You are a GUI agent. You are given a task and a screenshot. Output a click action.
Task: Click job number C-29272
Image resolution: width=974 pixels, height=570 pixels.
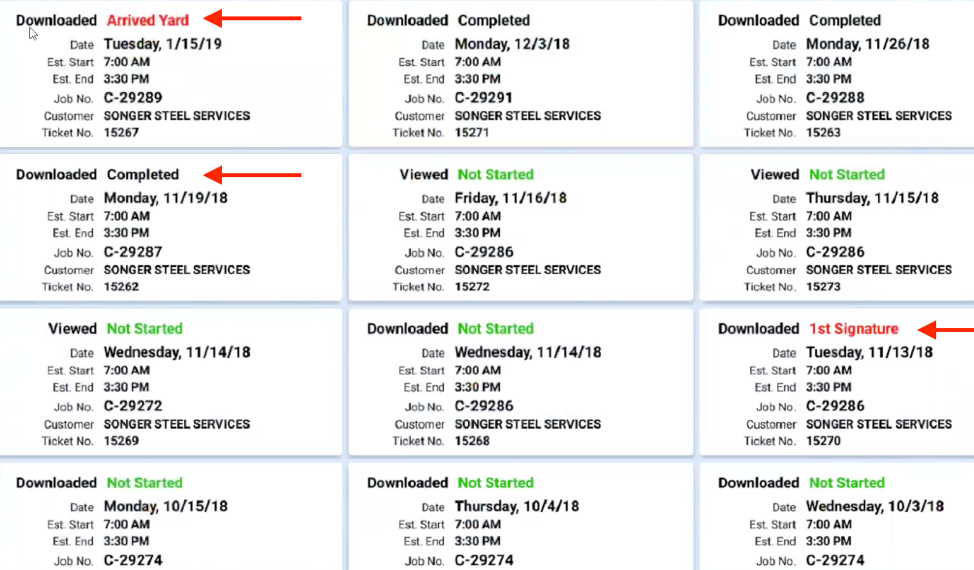pyautogui.click(x=133, y=405)
